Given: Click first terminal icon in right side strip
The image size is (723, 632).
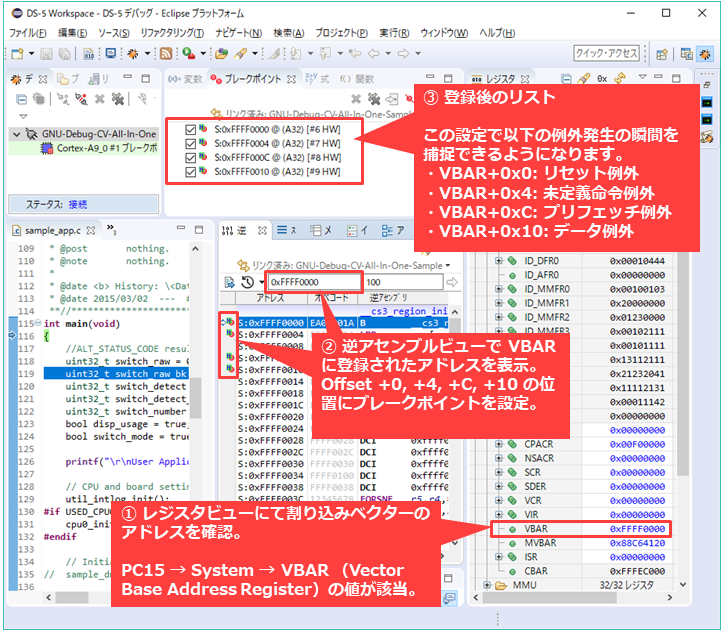Looking at the screenshot, I should (x=707, y=102).
